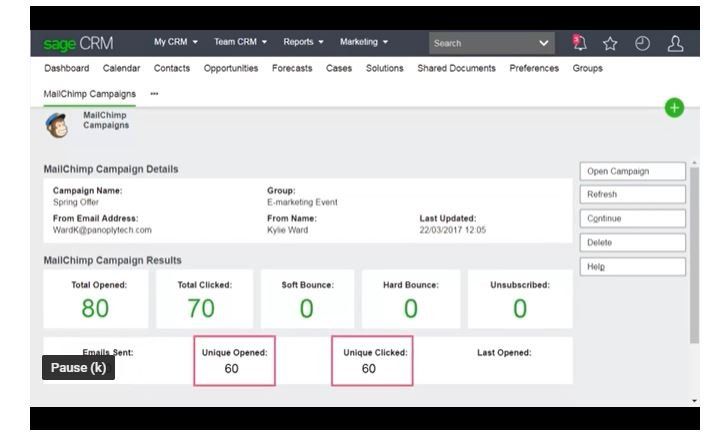Image resolution: width=717 pixels, height=440 pixels.
Task: Select the Forecasts tab
Action: [292, 68]
